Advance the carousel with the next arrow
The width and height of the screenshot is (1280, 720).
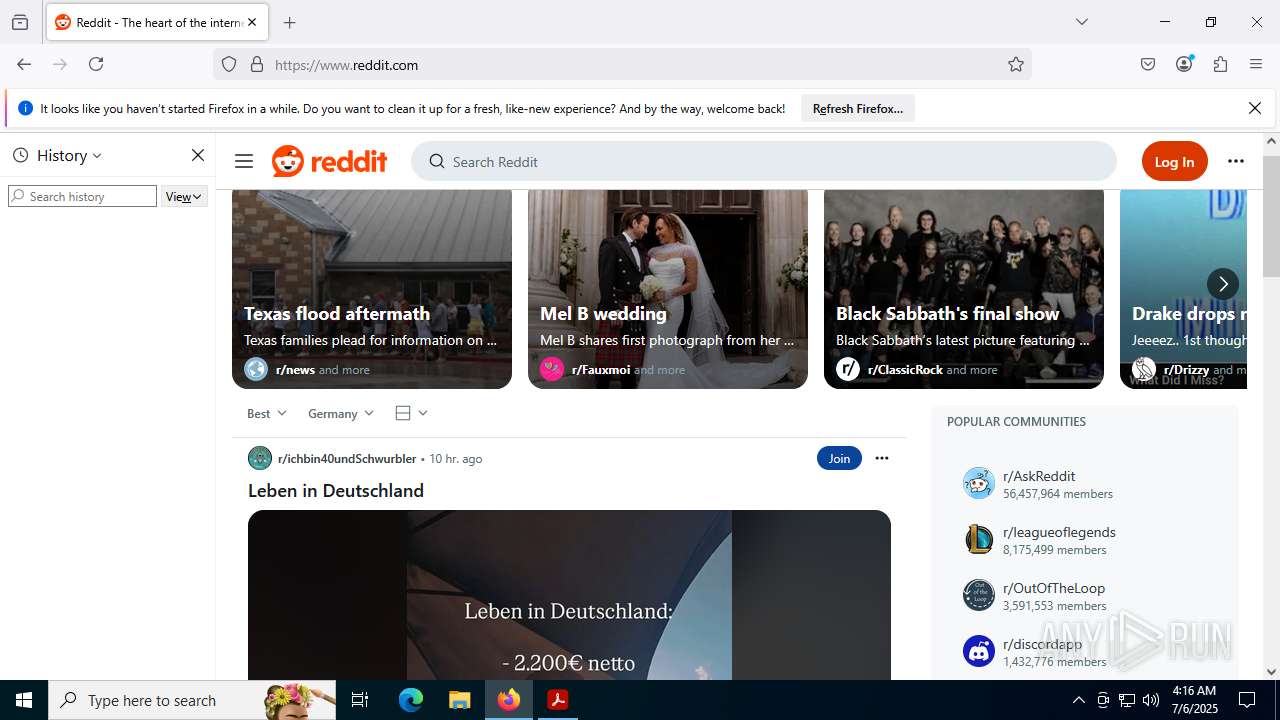[x=1222, y=284]
